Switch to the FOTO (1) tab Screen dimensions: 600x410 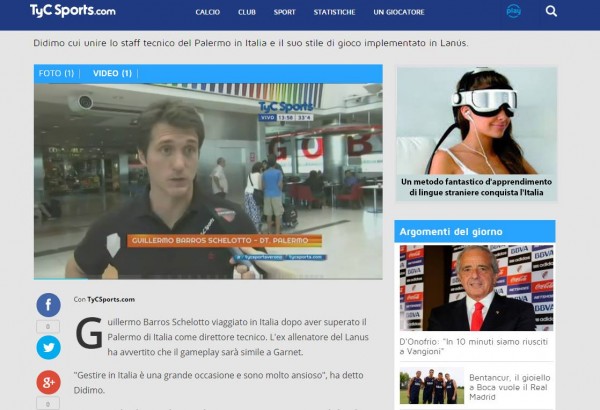[x=57, y=74]
